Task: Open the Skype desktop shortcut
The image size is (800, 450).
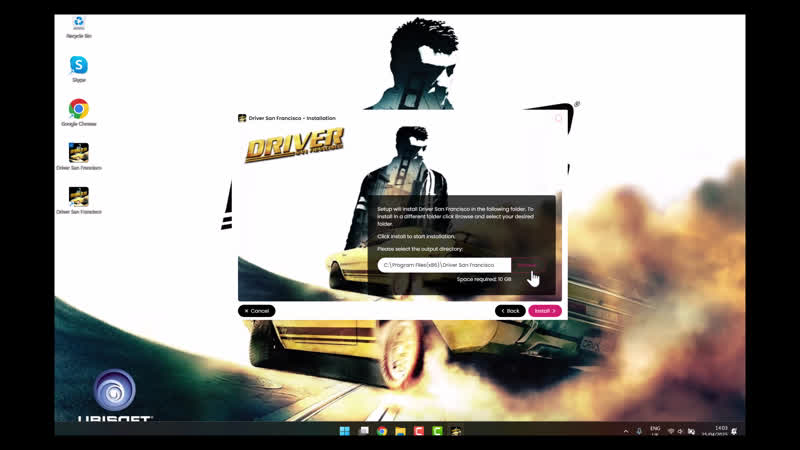Action: [79, 69]
